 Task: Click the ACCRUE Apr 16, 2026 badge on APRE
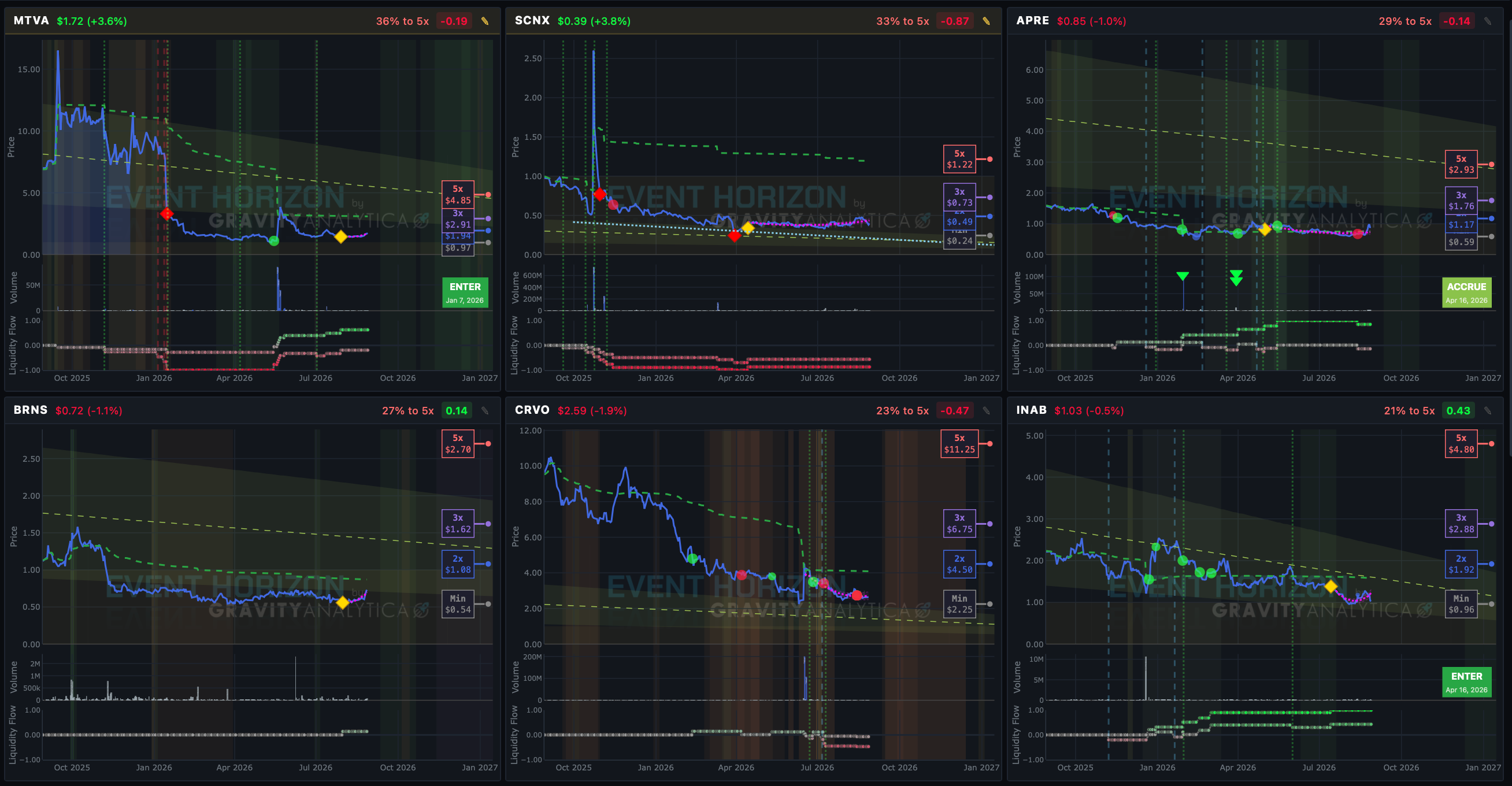coord(1466,292)
